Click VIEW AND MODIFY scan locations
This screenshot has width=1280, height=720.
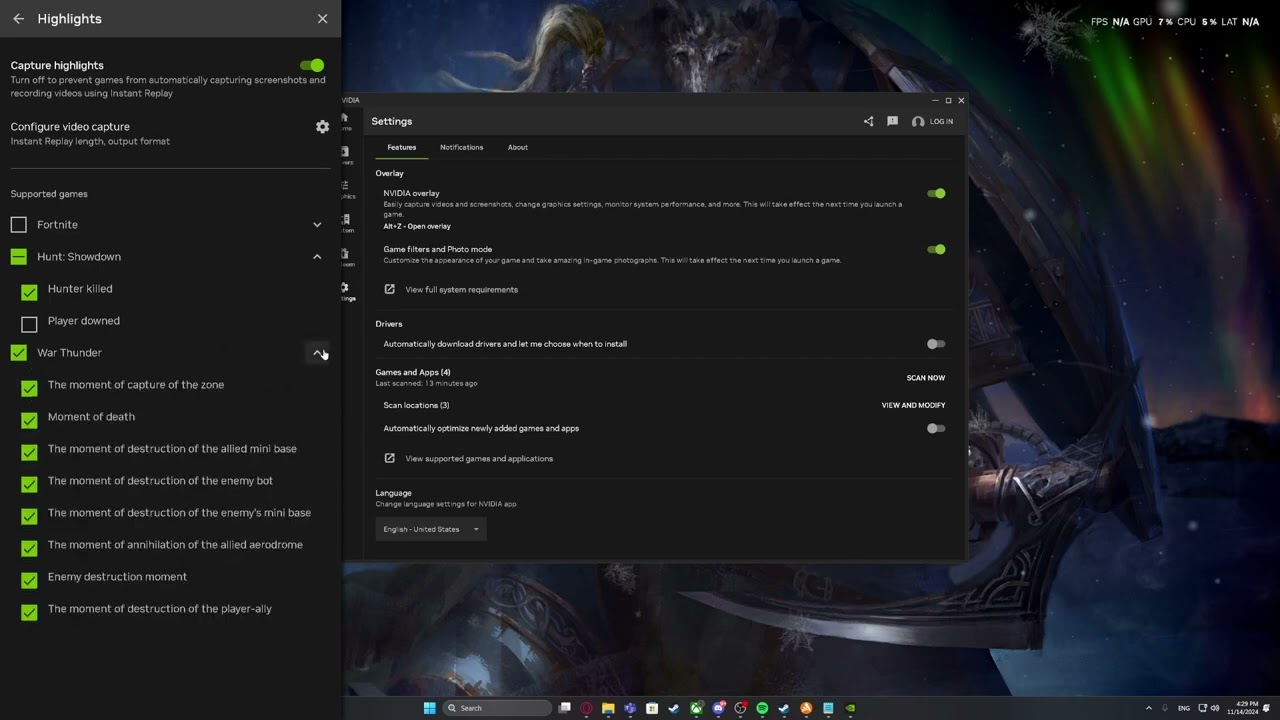[913, 405]
